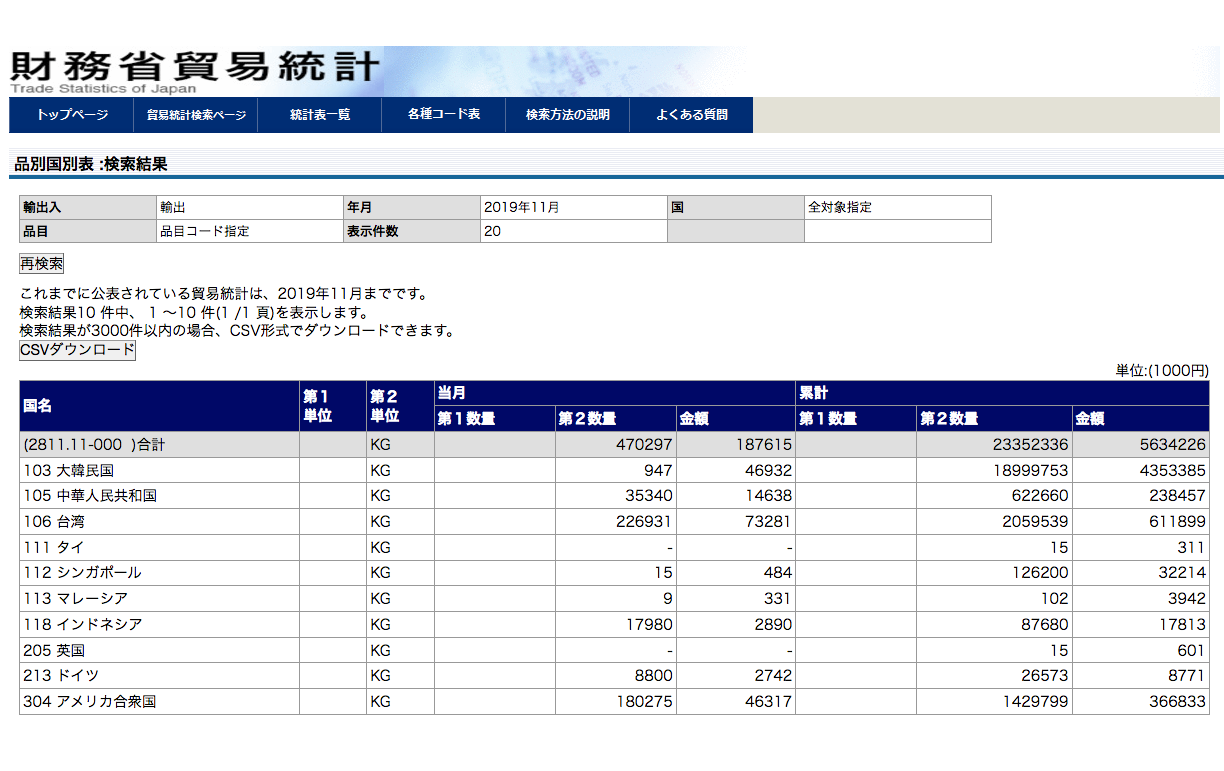Open 検索方法の説明 in the navigation bar

coord(568,115)
